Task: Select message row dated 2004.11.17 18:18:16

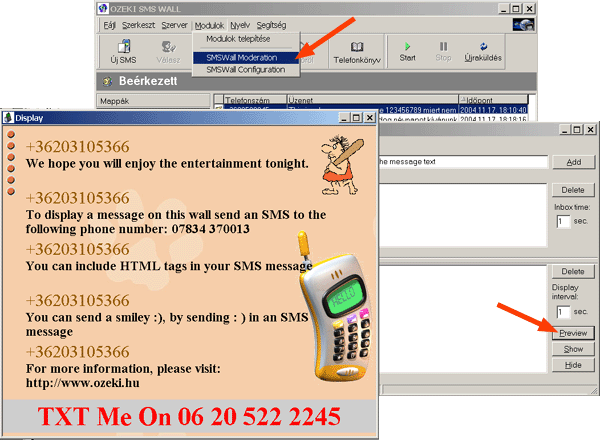Action: pos(453,119)
